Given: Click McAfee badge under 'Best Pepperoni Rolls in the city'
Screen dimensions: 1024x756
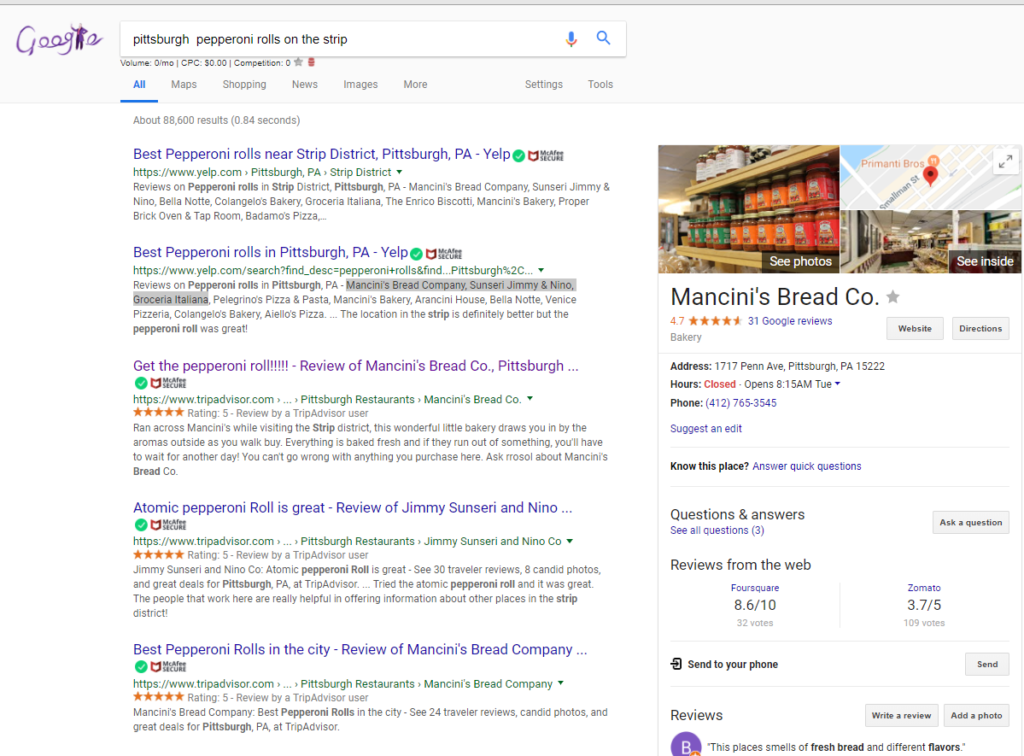Looking at the screenshot, I should click(x=168, y=667).
